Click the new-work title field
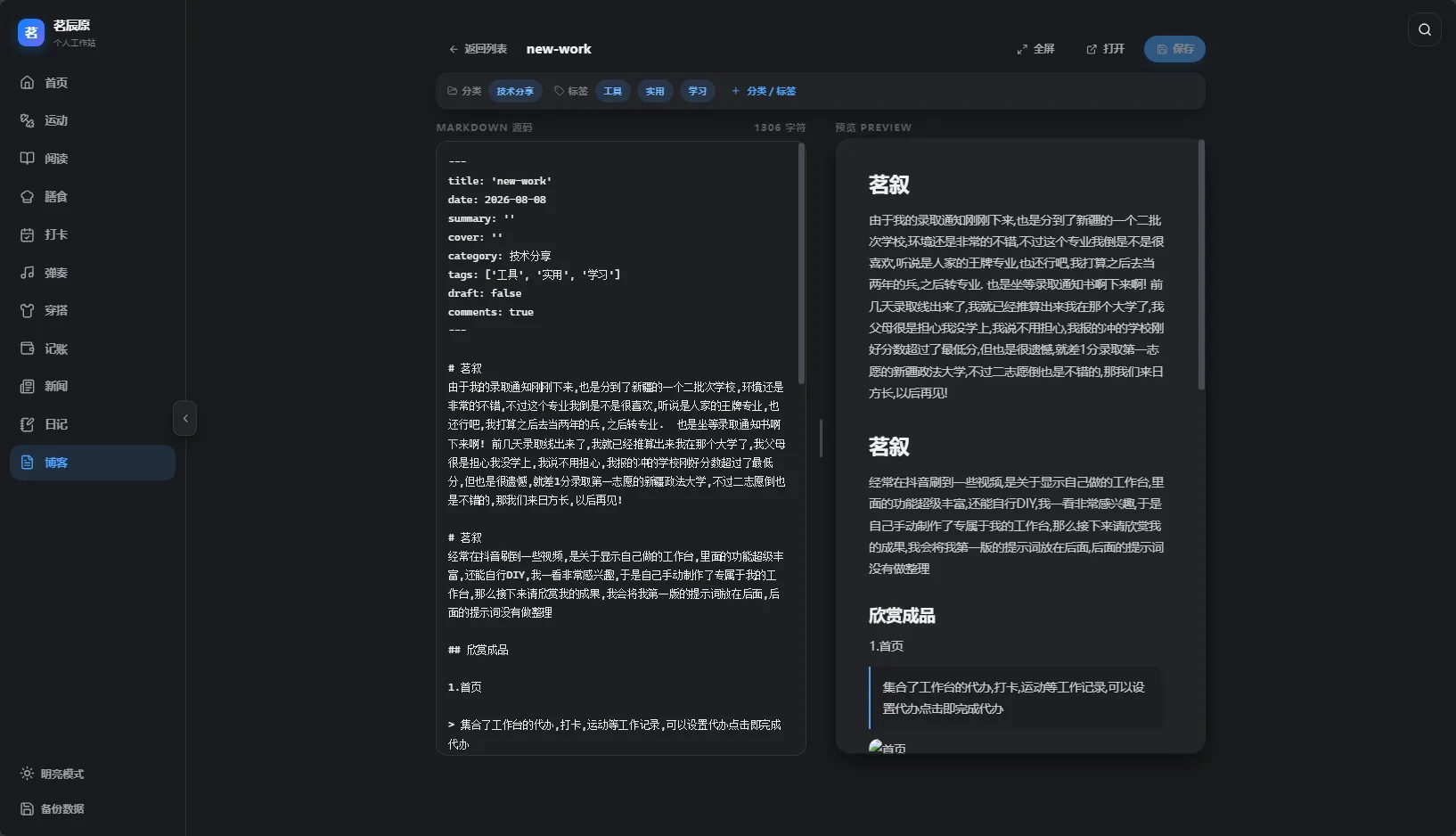1456x836 pixels. 559,49
